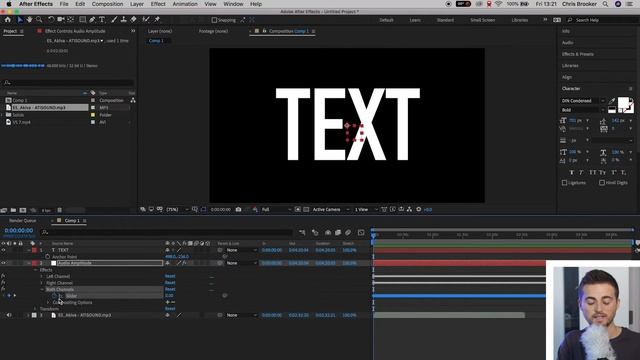640x360 pixels.
Task: Select the Zoom magnifier tool
Action: [x=39, y=20]
